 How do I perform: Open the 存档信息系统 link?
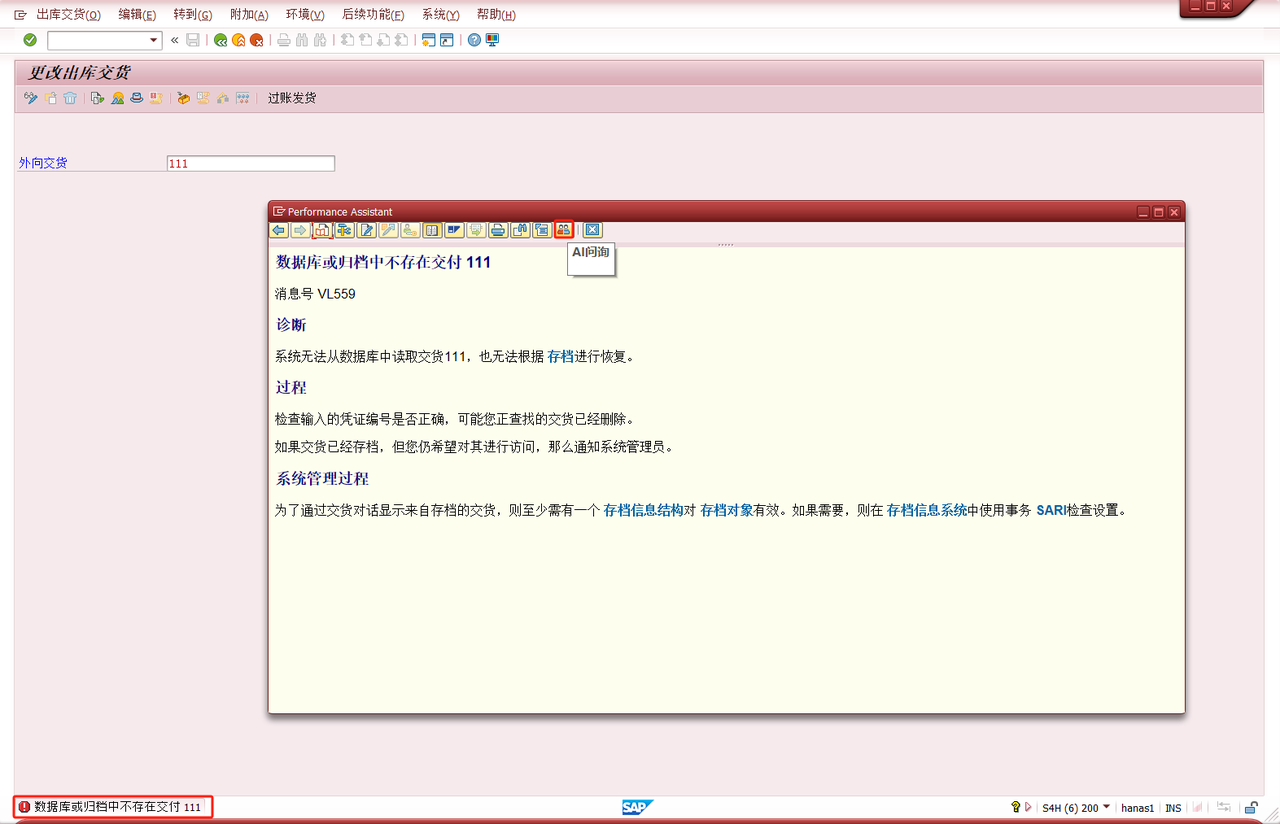pos(927,510)
